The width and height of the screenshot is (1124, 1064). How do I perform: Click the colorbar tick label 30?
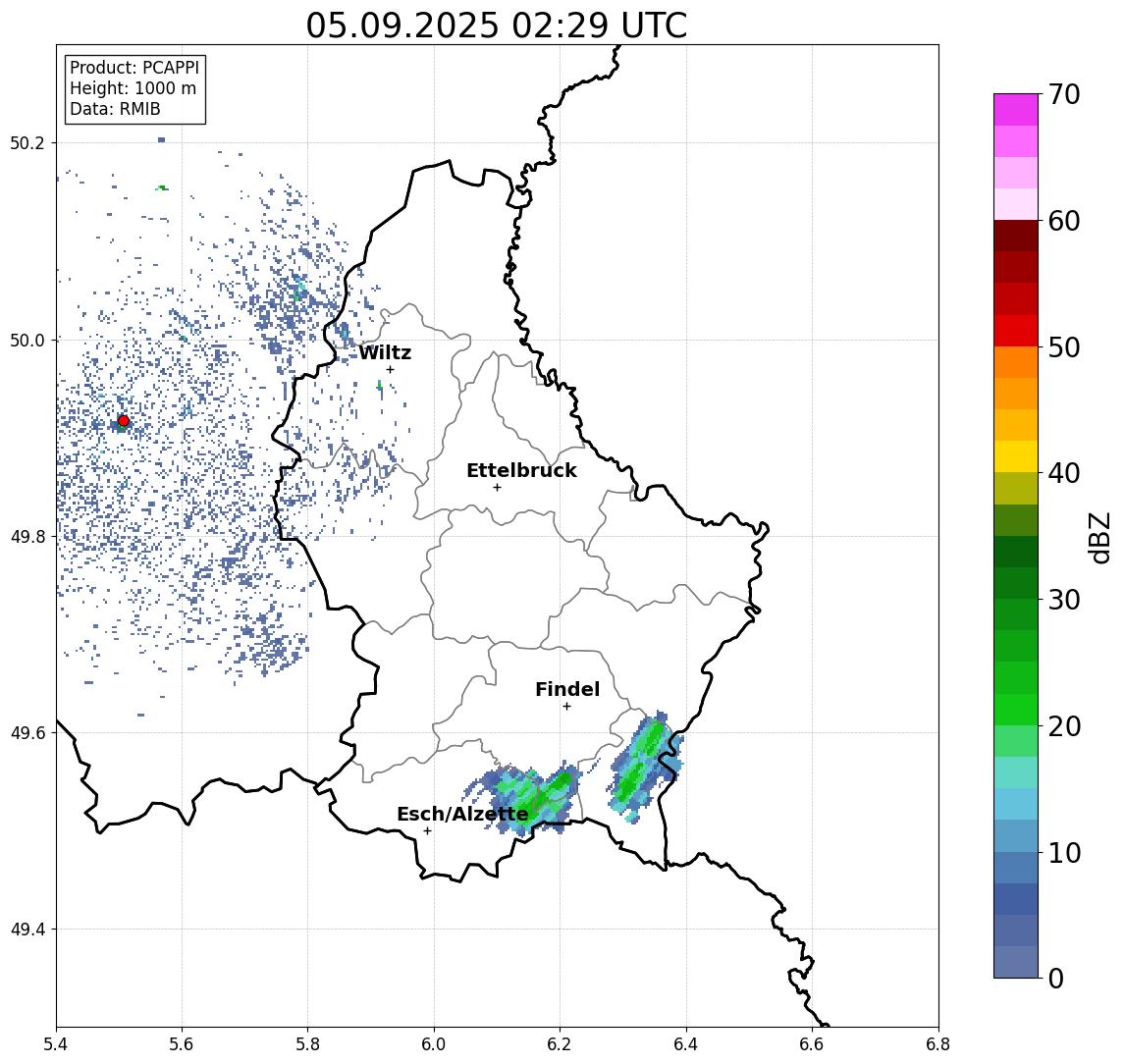(x=1064, y=600)
